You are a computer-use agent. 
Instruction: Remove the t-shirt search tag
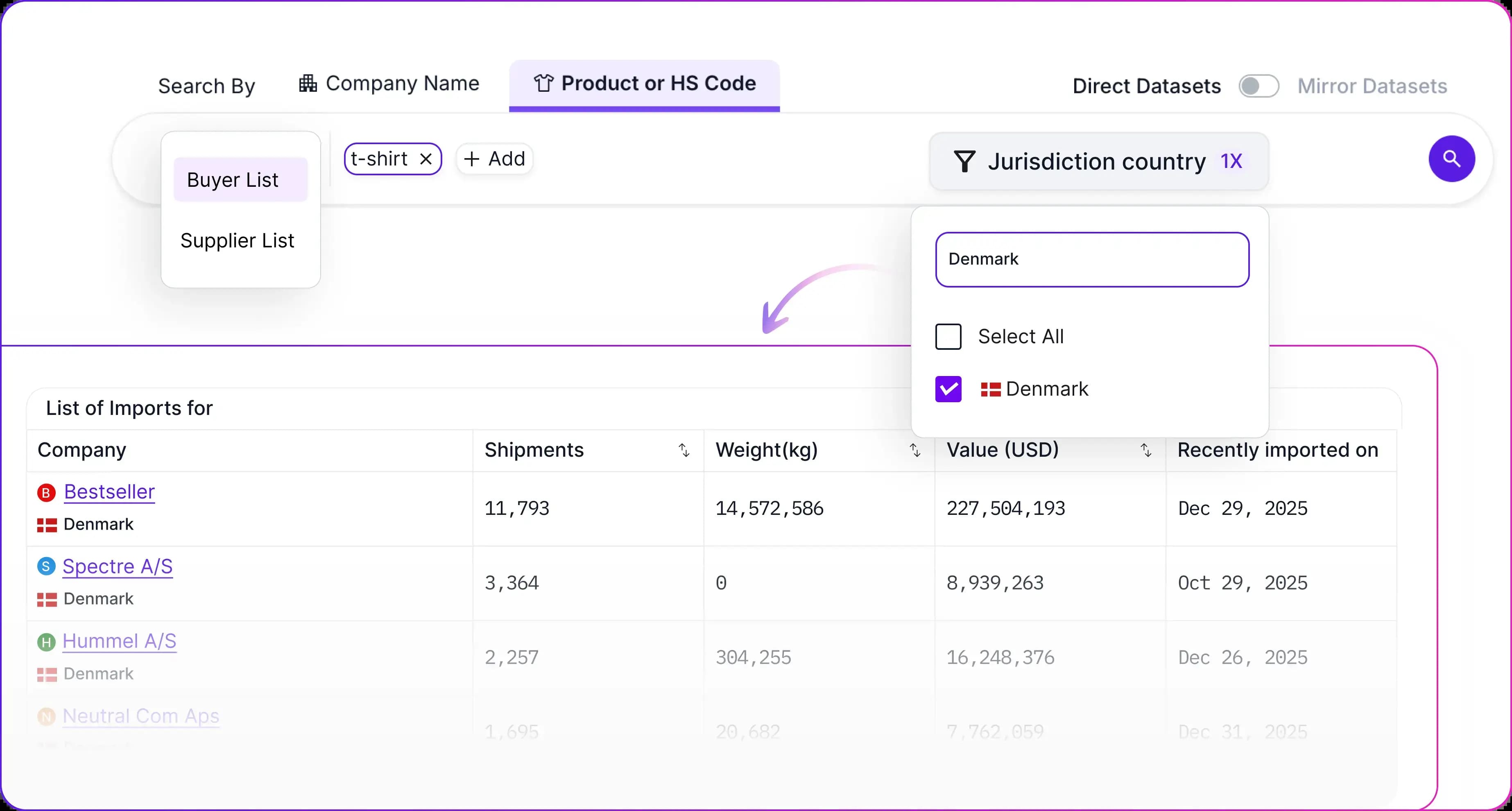click(426, 159)
